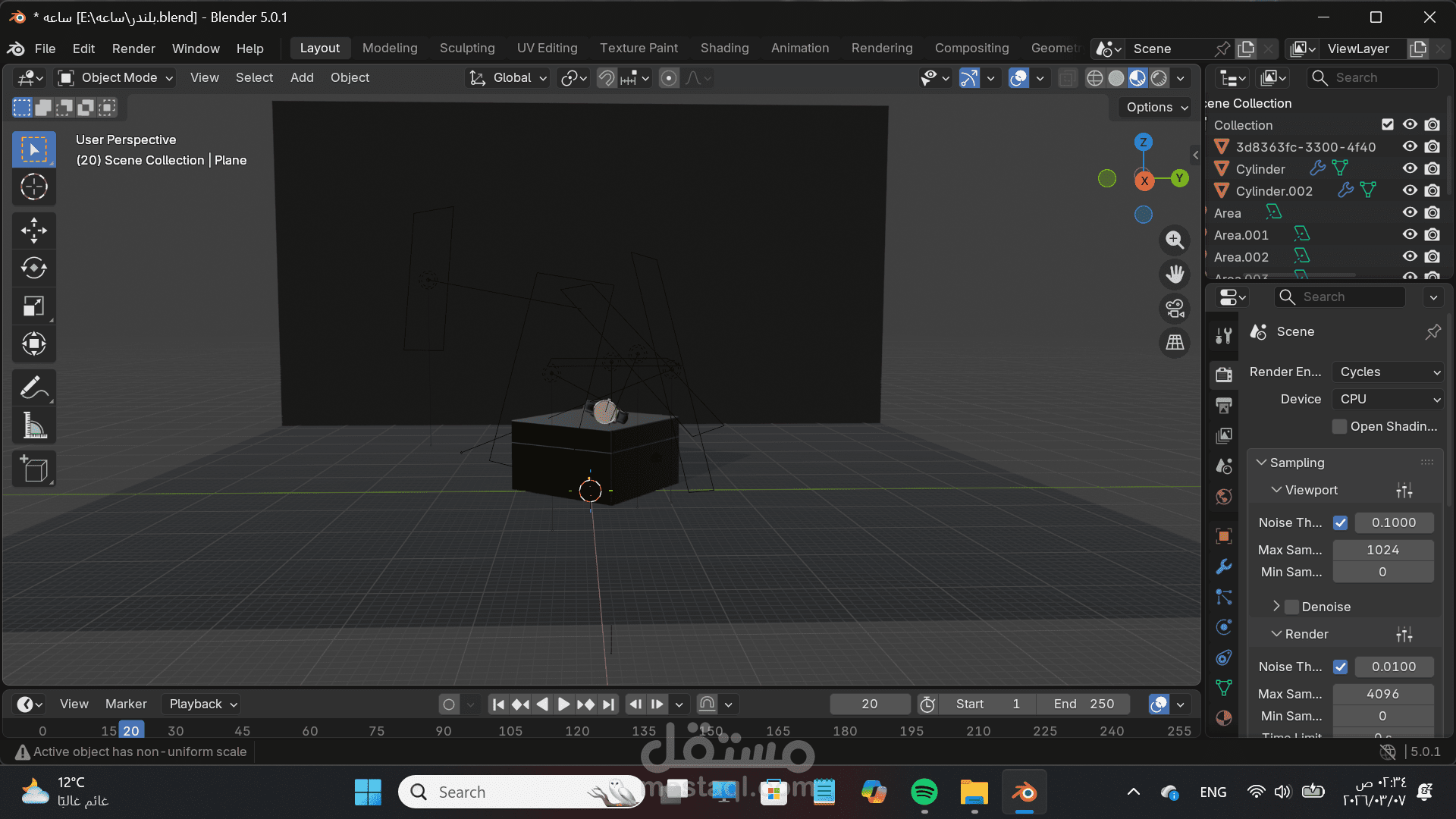Open the Render Engine Cycles dropdown
Image resolution: width=1456 pixels, height=819 pixels.
coord(1387,372)
